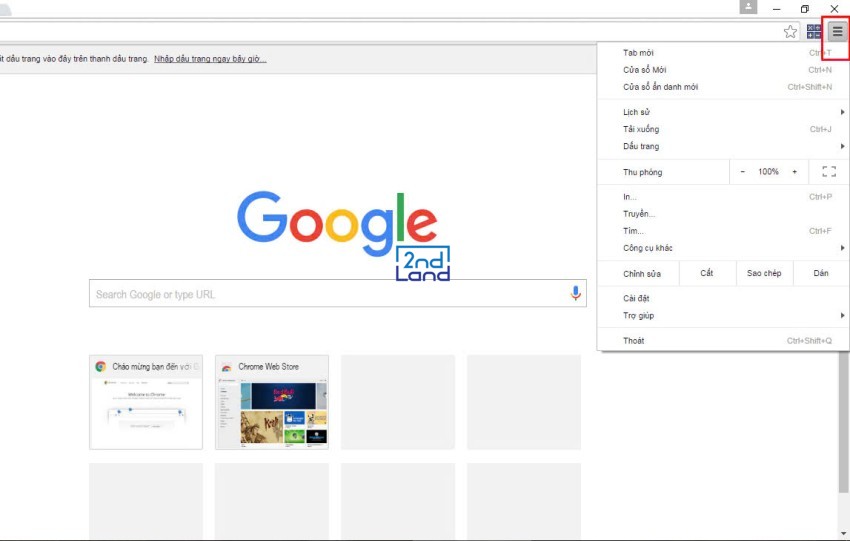850x541 pixels.
Task: Open the Chrome hamburger menu button
Action: 837,31
